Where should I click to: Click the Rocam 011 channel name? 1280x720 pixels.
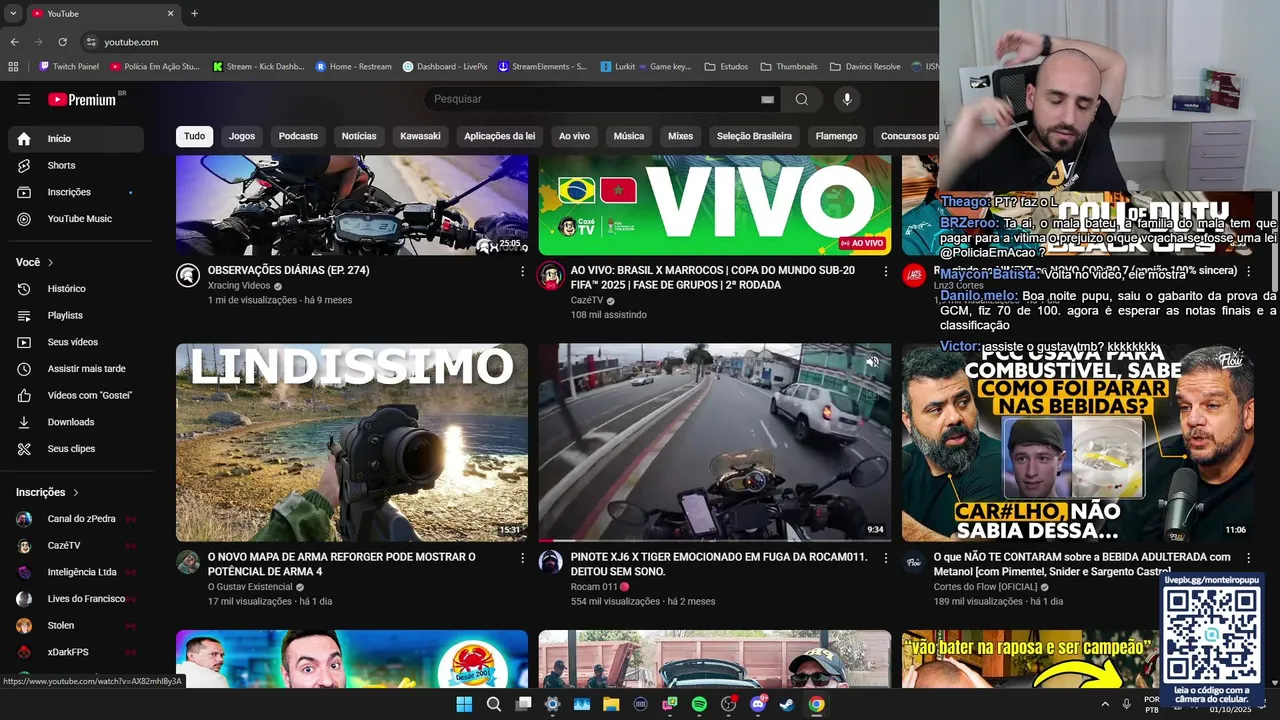[594, 586]
